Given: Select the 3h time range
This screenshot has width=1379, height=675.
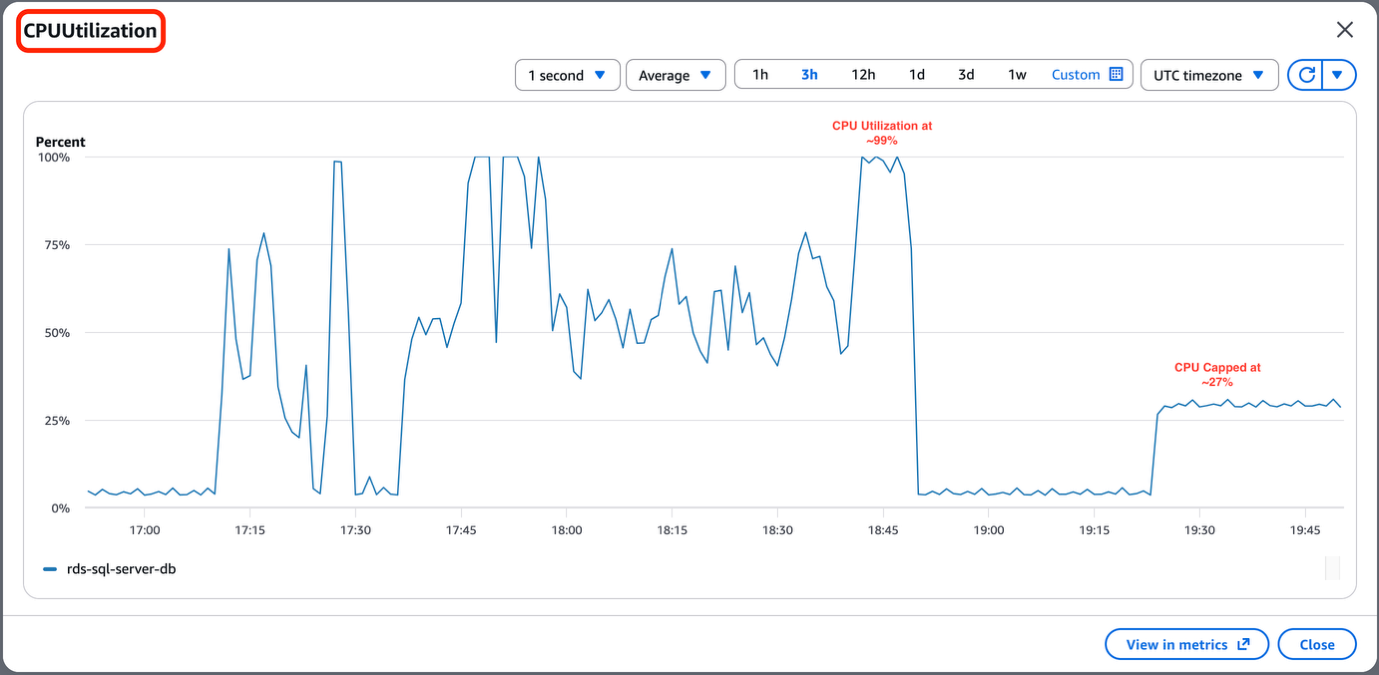Looking at the screenshot, I should tap(809, 75).
